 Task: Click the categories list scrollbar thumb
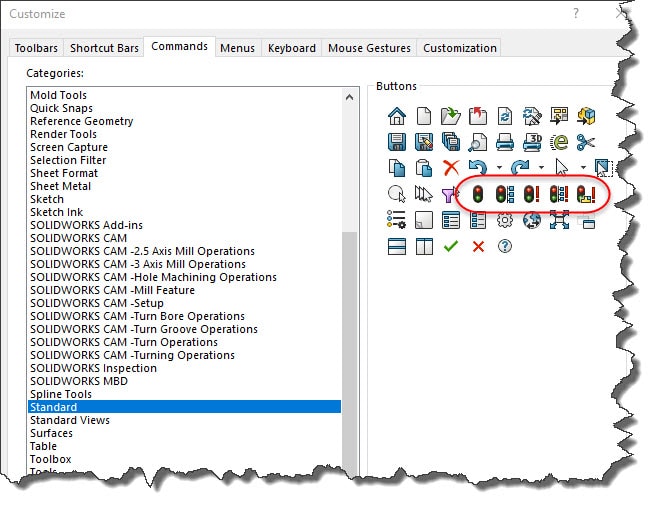click(349, 353)
